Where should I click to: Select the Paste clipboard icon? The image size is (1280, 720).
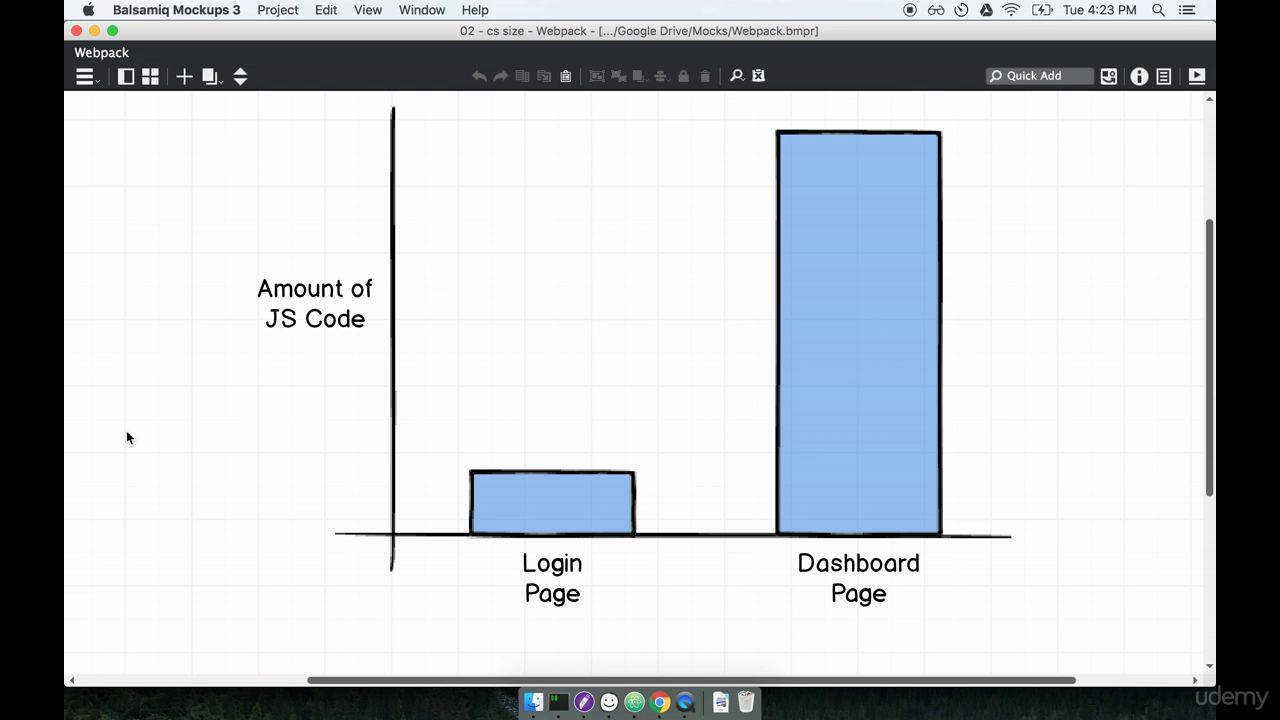click(565, 76)
